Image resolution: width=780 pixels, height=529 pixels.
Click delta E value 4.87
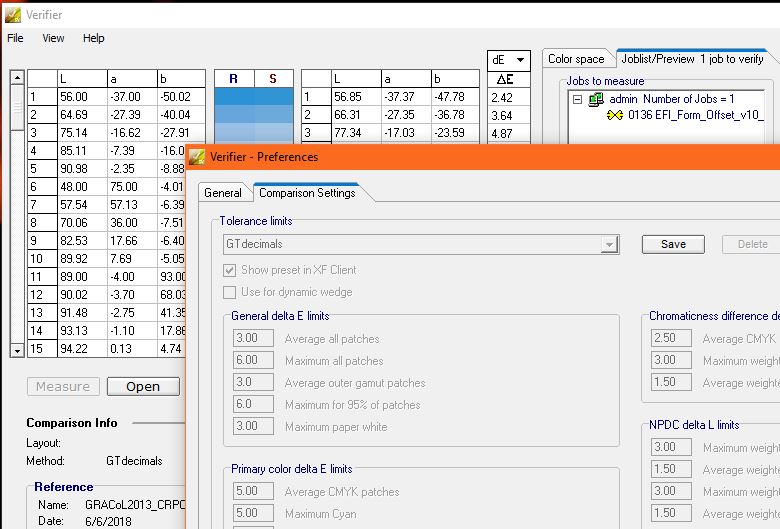(509, 133)
